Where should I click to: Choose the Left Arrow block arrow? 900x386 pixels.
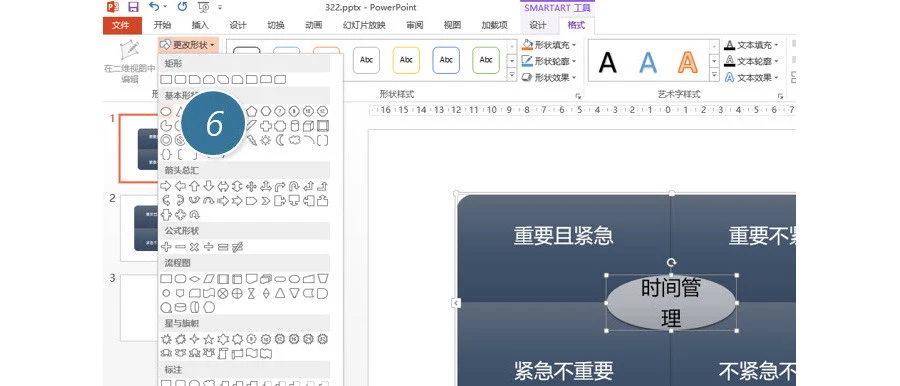coord(180,186)
